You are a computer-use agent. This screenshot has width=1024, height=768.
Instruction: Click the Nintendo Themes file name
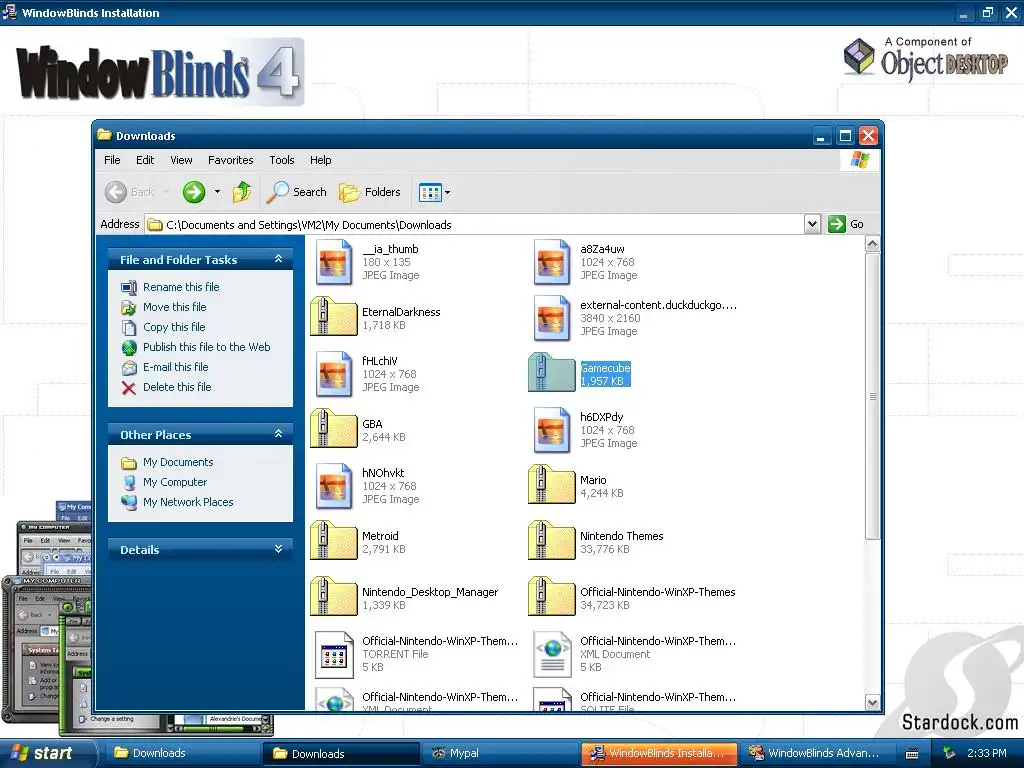[x=622, y=536]
